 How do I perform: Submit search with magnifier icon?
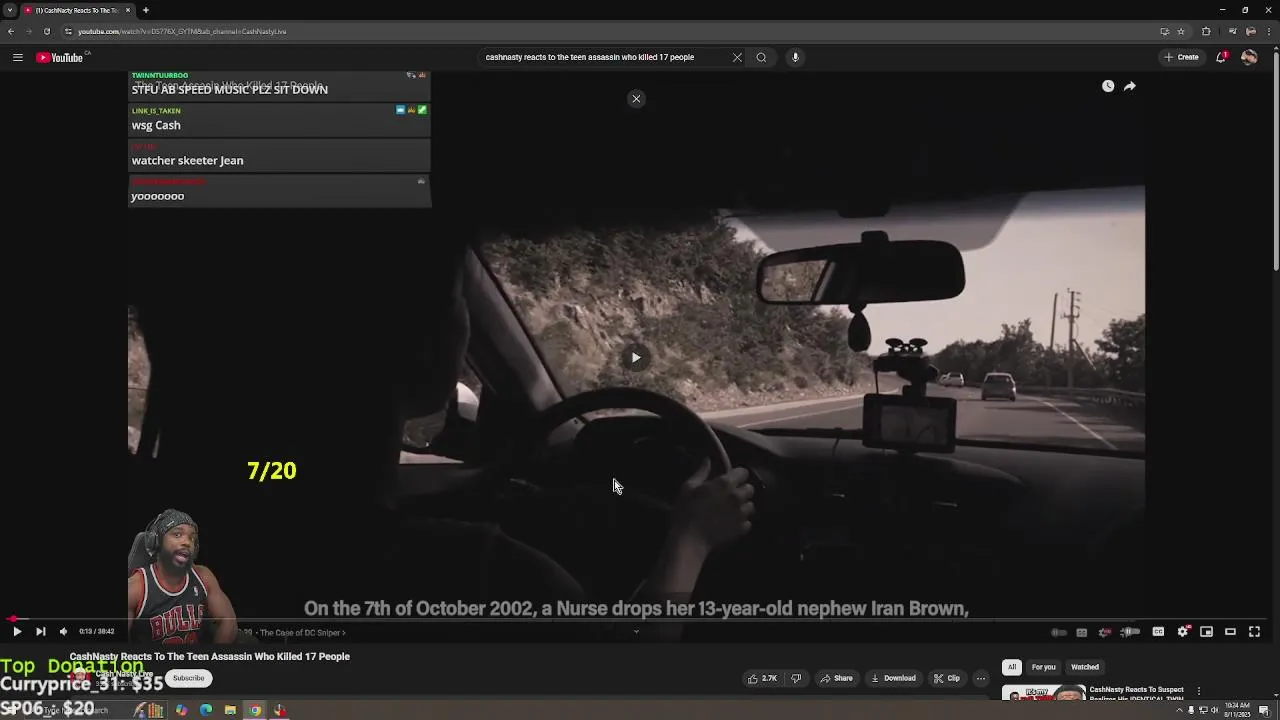click(761, 57)
